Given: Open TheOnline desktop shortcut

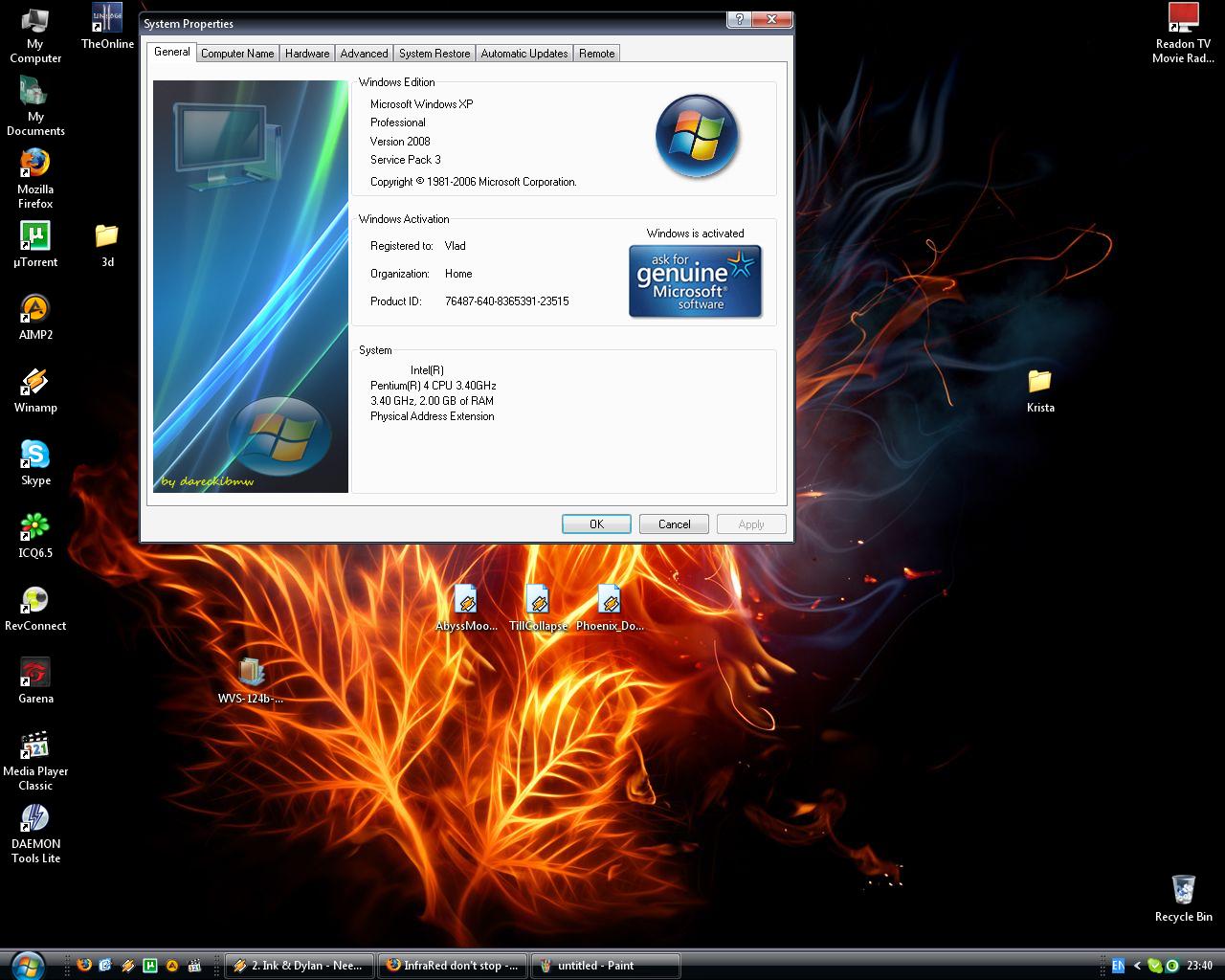Looking at the screenshot, I should [x=107, y=27].
